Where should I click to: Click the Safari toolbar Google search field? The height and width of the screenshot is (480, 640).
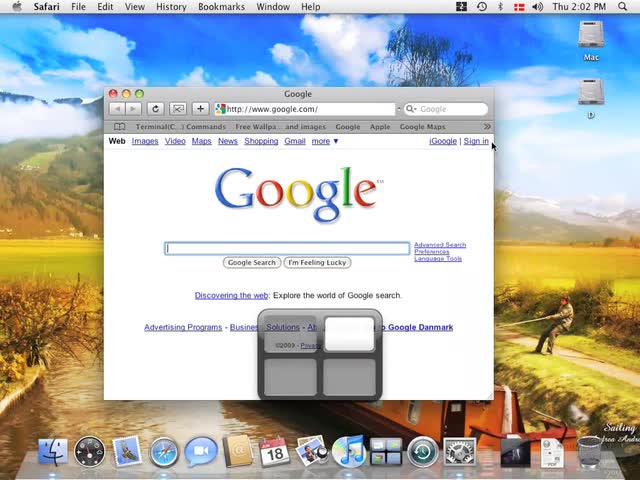[446, 109]
